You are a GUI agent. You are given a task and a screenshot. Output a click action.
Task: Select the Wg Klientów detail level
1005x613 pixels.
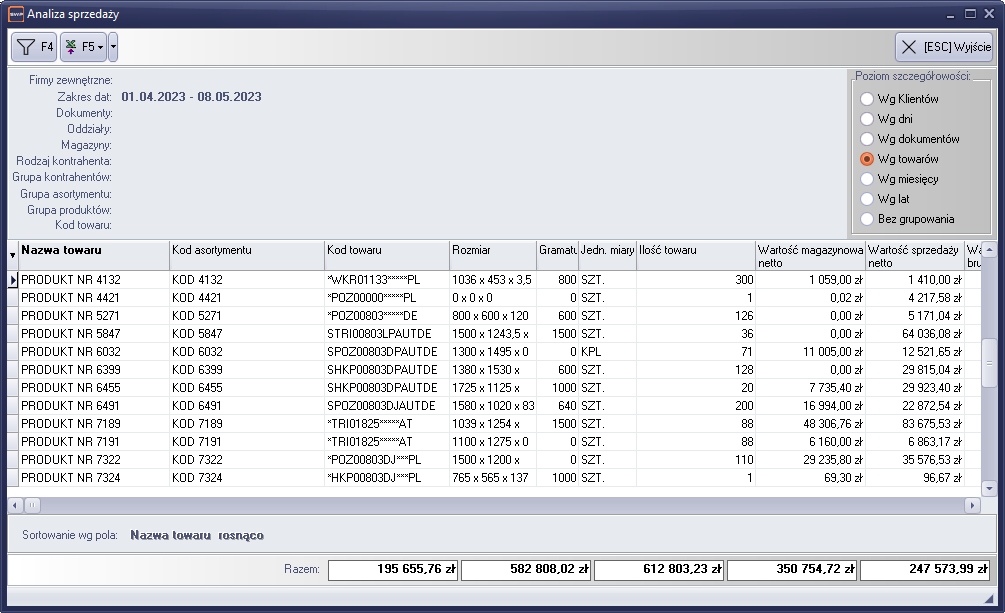(867, 99)
